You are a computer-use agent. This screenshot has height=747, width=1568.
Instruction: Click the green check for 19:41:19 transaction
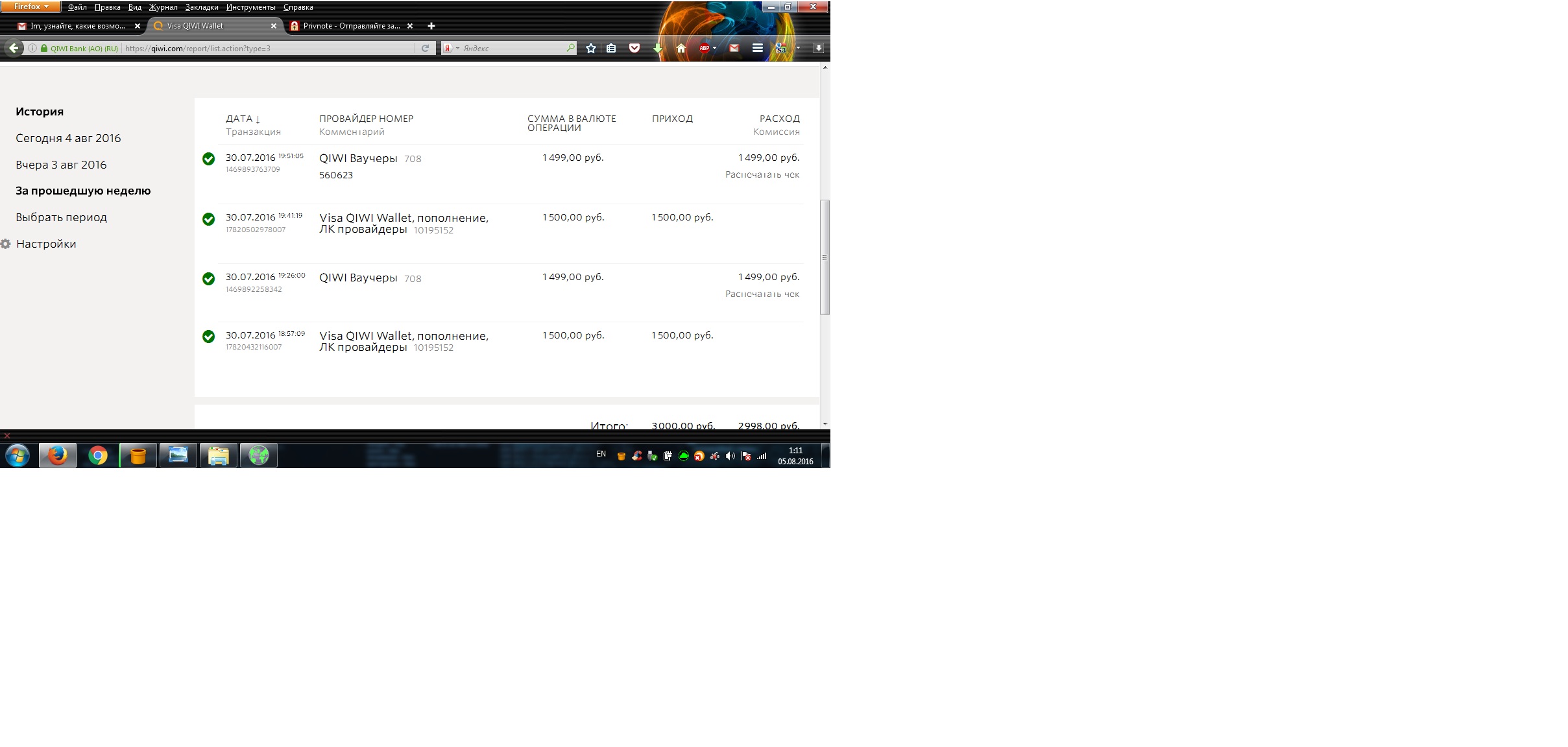(x=208, y=219)
